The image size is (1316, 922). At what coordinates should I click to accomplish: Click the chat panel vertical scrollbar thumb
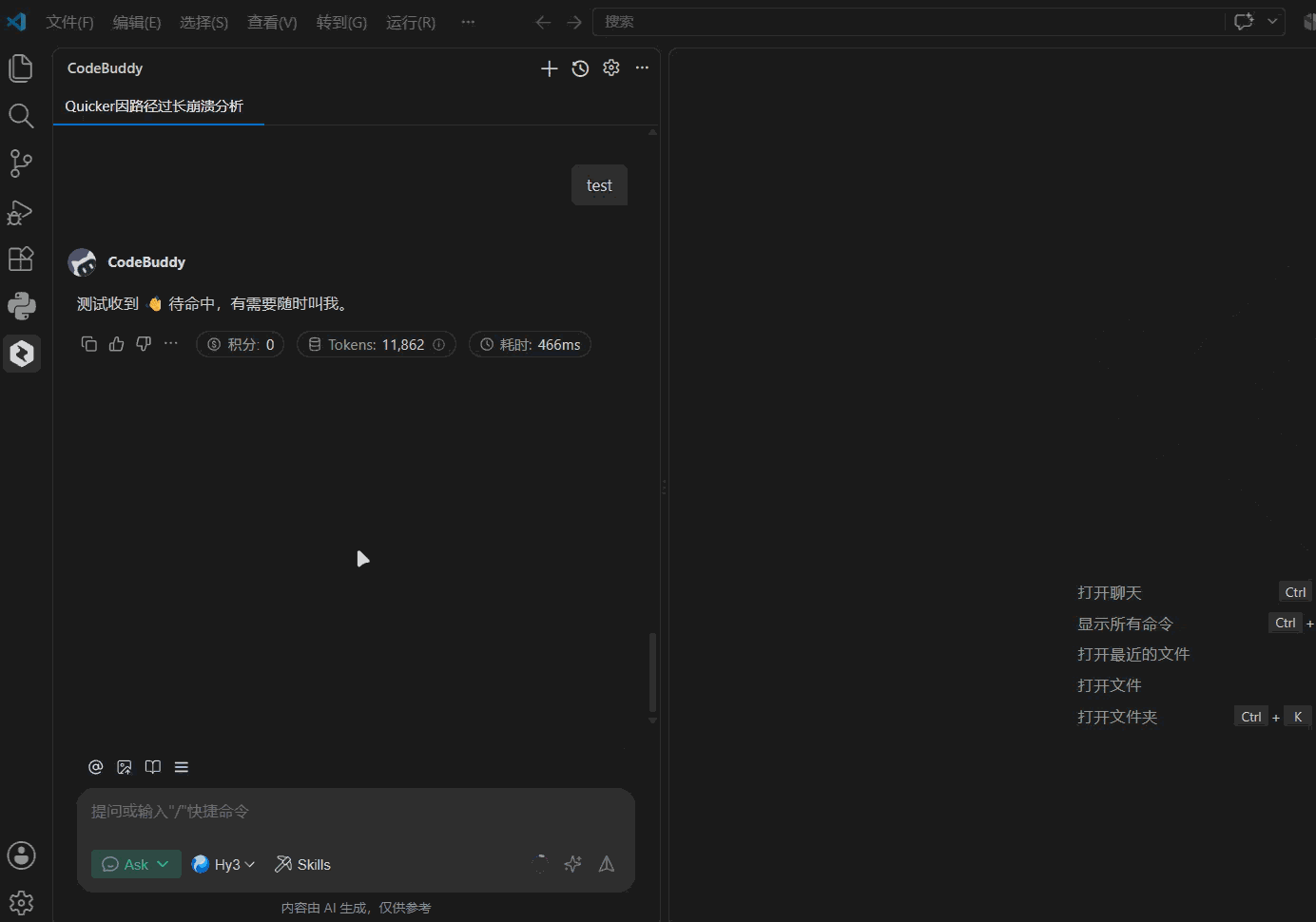[x=652, y=671]
